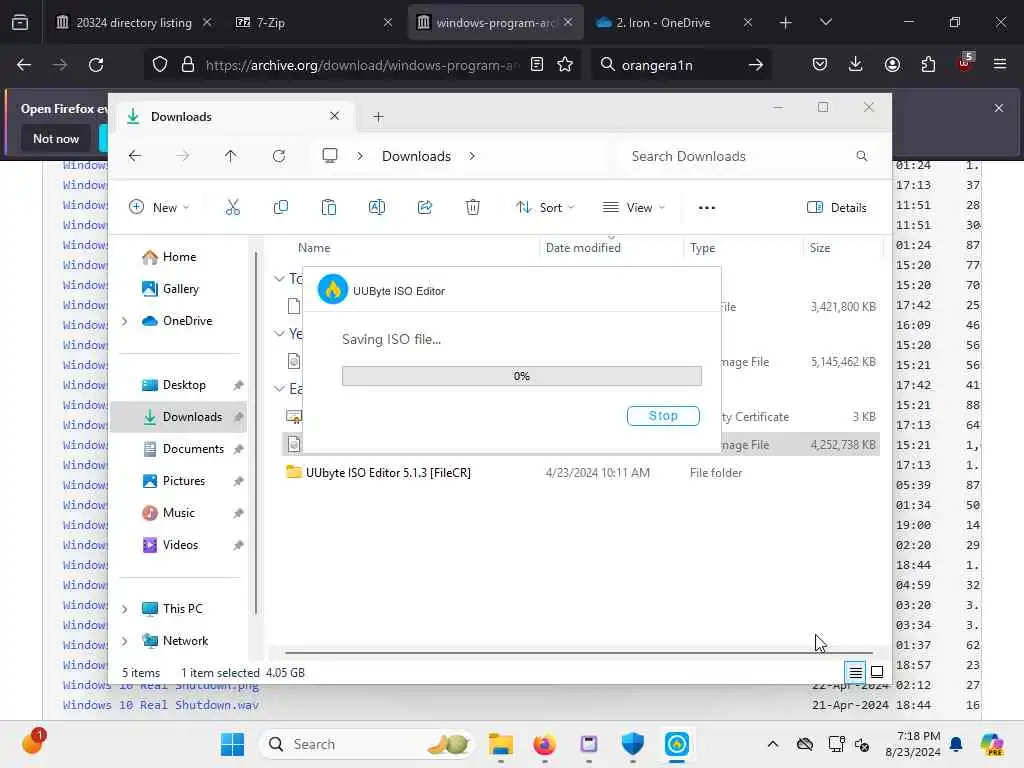Click the Downloads breadcrumb in address bar

pyautogui.click(x=416, y=156)
